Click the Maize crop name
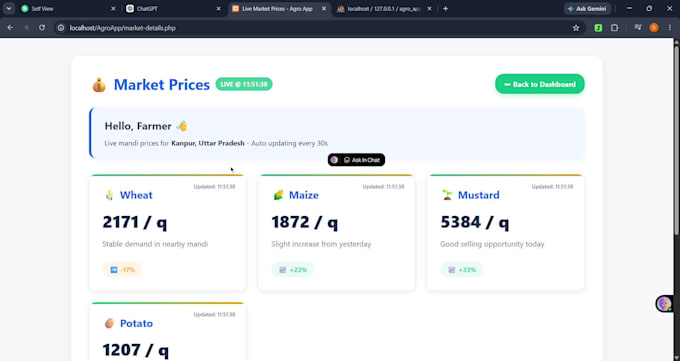The image size is (680, 361). [304, 195]
